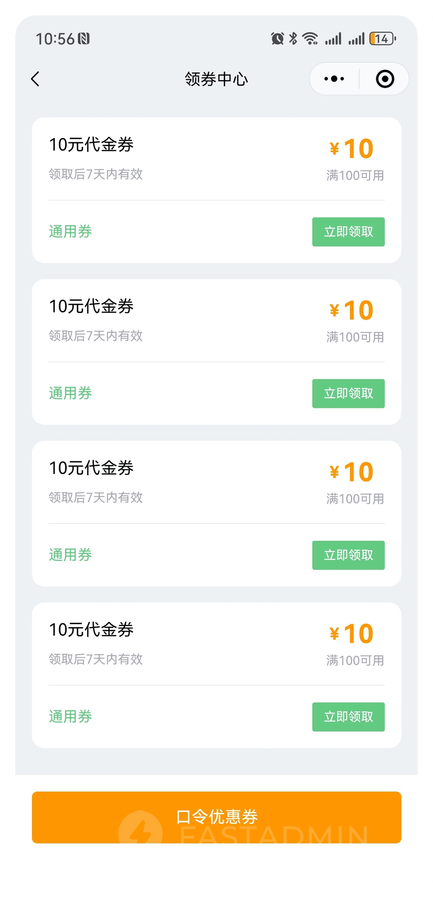Image resolution: width=433 pixels, height=900 pixels.
Task: Open the 口令优惠券 orange button
Action: point(216,817)
